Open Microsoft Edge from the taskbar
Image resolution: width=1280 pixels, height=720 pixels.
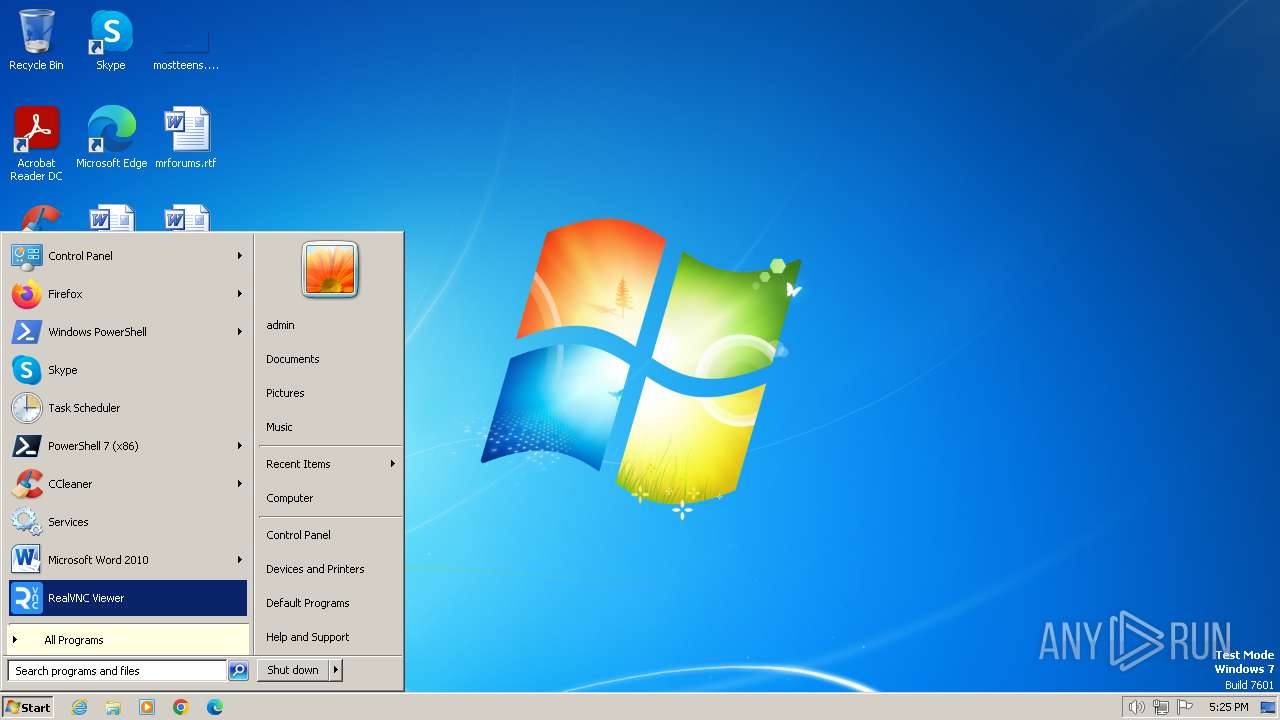coord(215,707)
